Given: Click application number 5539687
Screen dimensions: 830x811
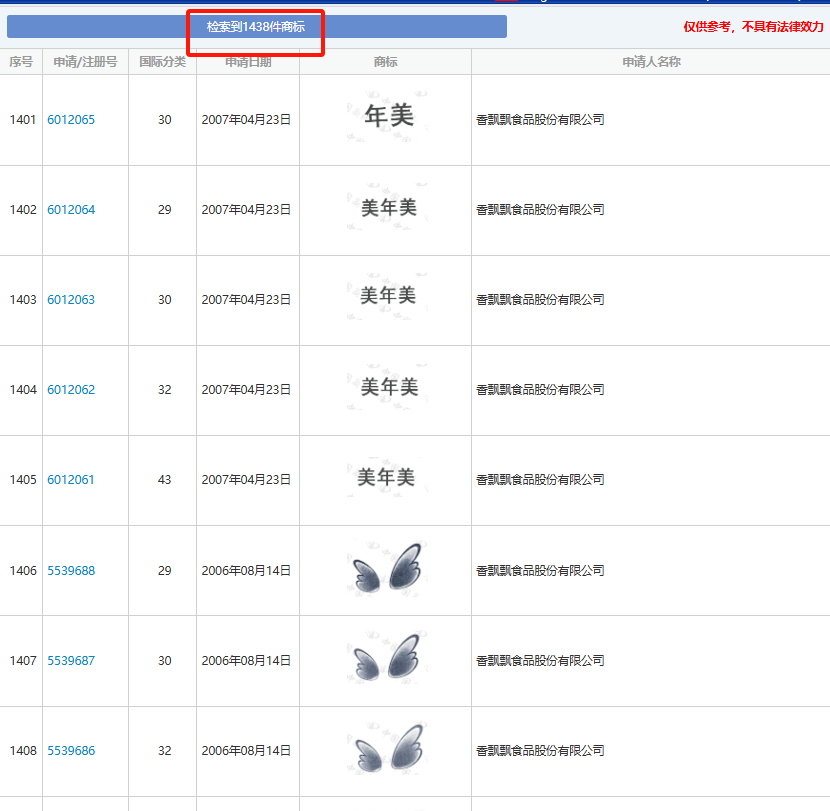Looking at the screenshot, I should coord(71,661).
